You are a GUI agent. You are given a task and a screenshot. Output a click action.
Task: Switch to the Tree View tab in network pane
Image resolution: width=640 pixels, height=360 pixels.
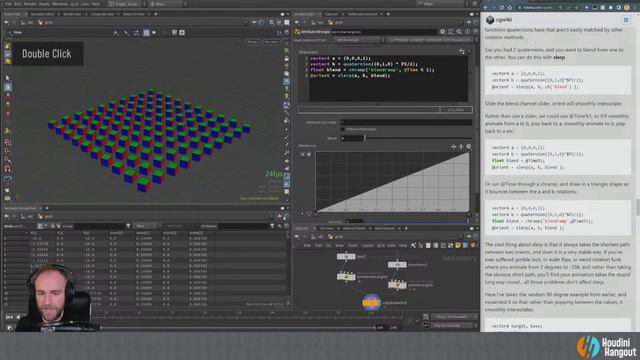(x=326, y=228)
